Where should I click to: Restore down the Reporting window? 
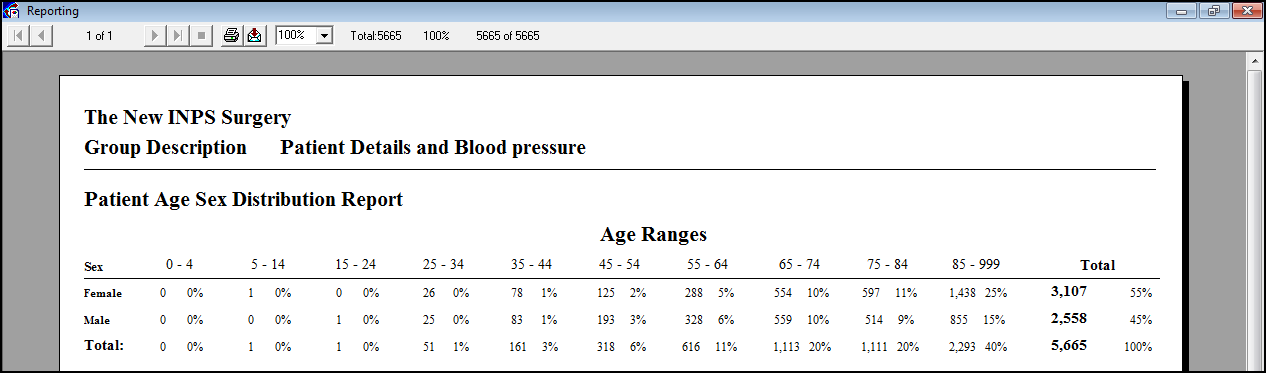coord(1214,11)
